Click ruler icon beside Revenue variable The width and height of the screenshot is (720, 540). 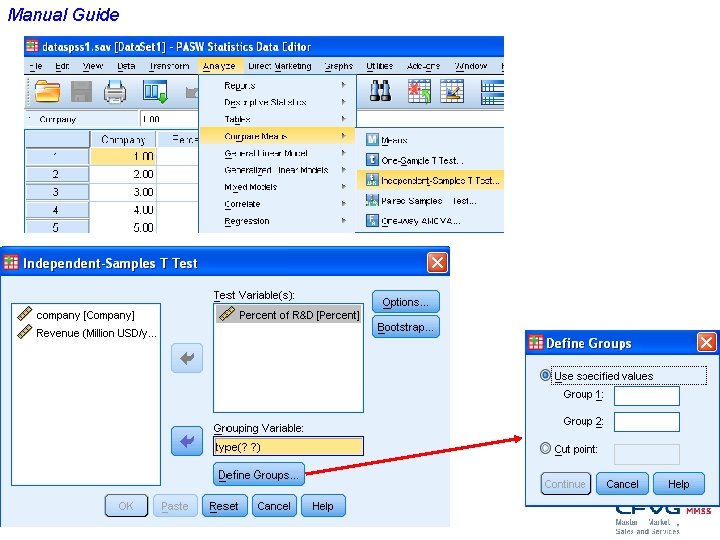[x=24, y=332]
